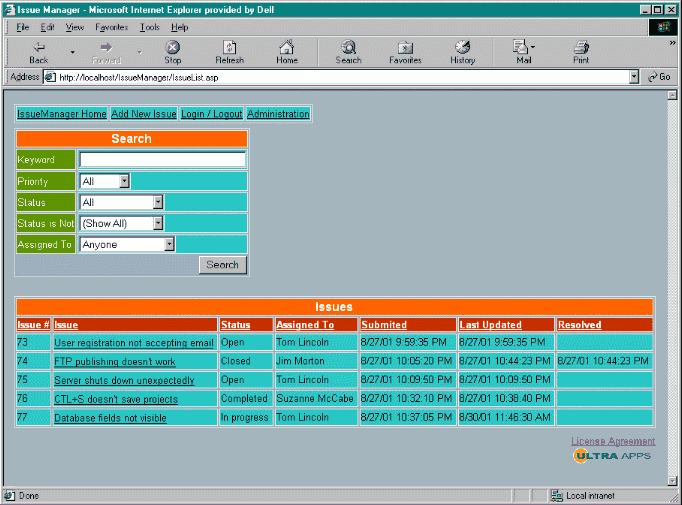Go to the Home toolbar icon
This screenshot has height=505, width=682.
pos(287,47)
